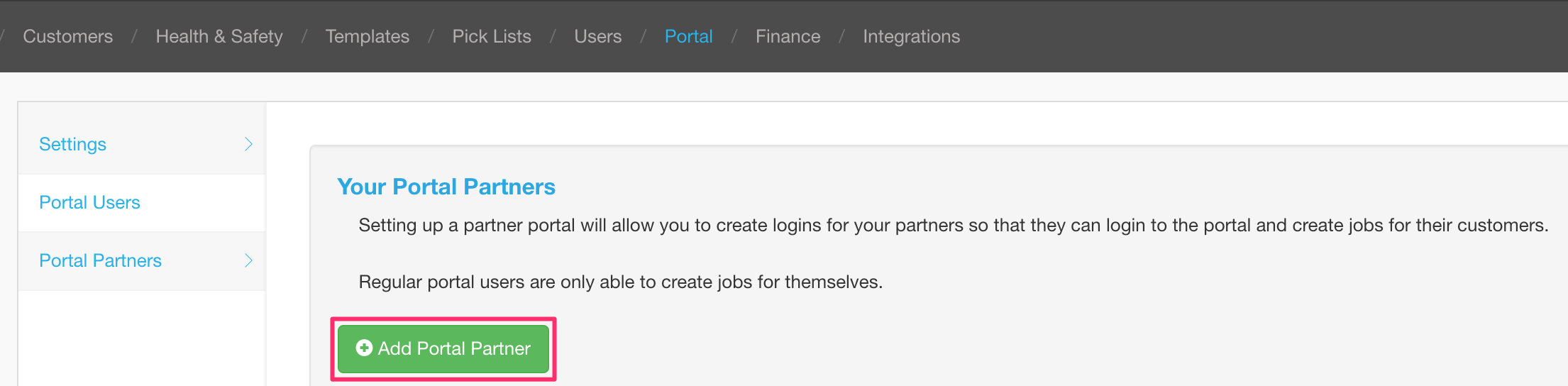Open the Settings sidebar item
This screenshot has height=386, width=1568.
pyautogui.click(x=72, y=144)
